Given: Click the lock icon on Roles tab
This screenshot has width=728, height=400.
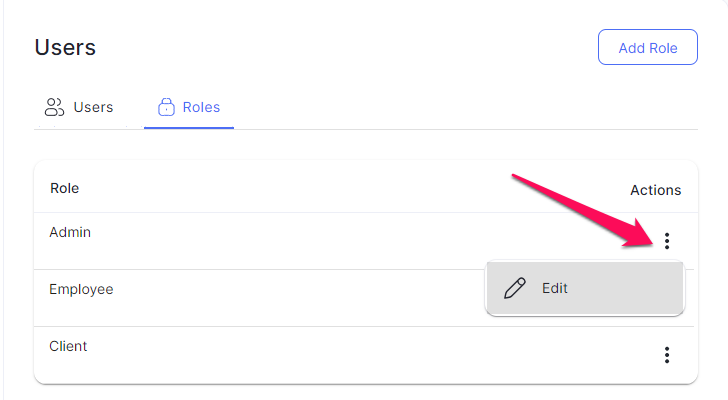Looking at the screenshot, I should click(x=166, y=107).
